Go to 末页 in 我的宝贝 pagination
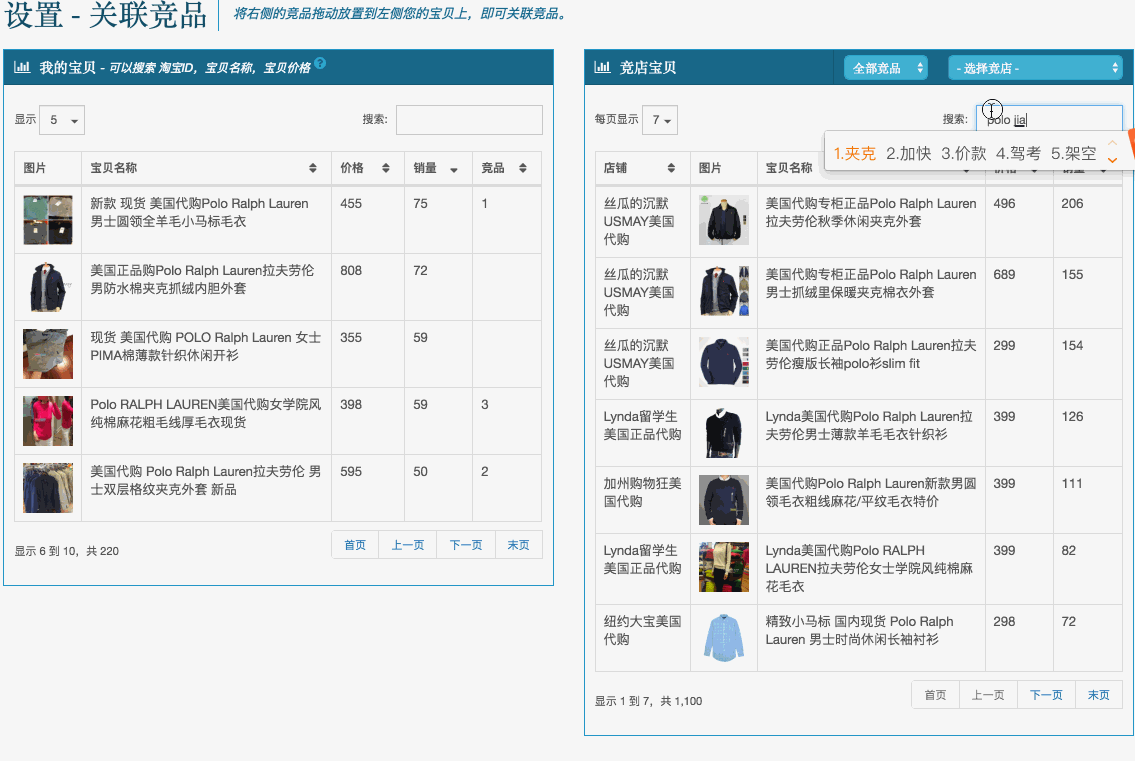Image resolution: width=1135 pixels, height=761 pixels. pyautogui.click(x=518, y=545)
